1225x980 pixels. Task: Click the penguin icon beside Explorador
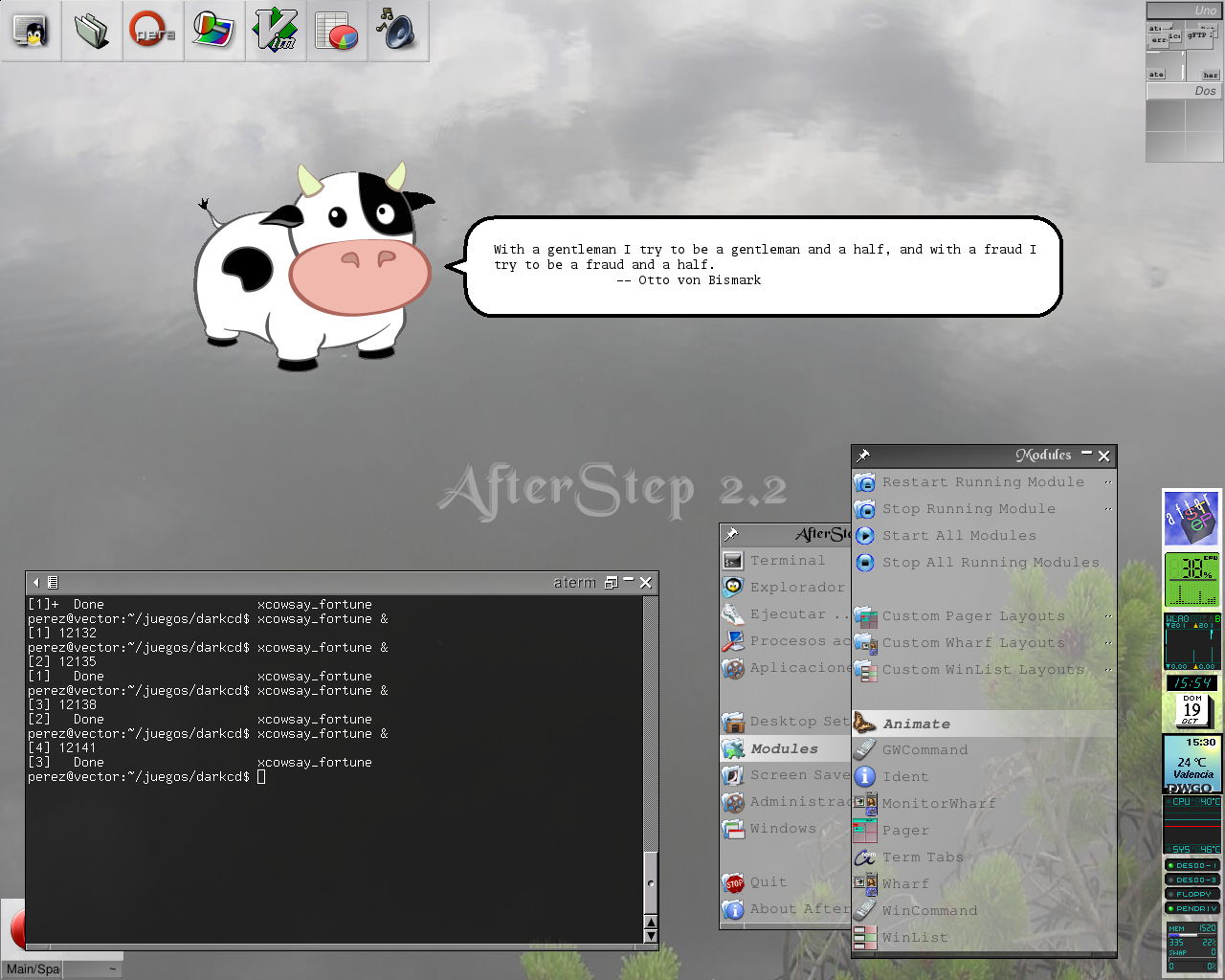[x=733, y=588]
